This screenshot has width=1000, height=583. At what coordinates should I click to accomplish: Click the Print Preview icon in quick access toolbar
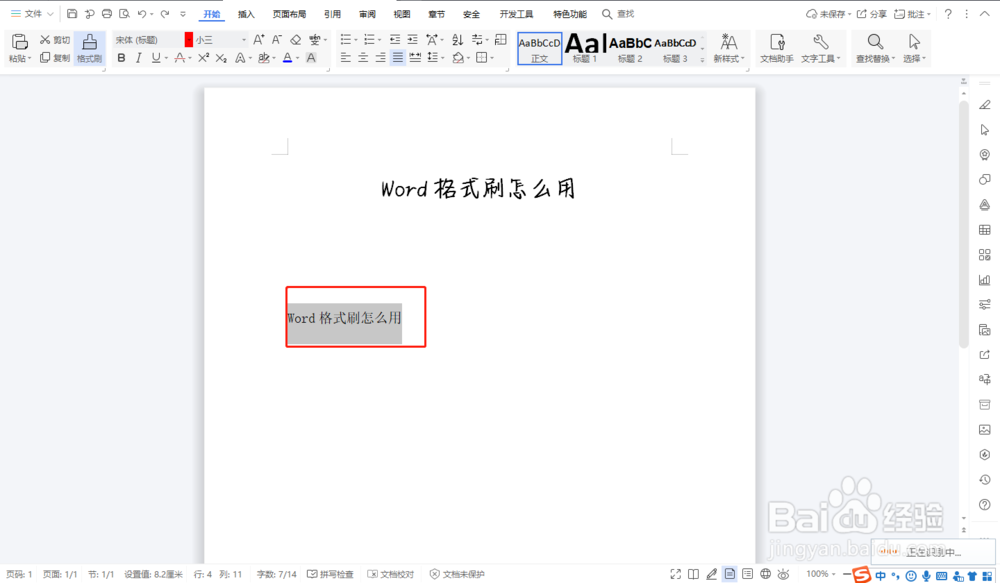[x=124, y=13]
